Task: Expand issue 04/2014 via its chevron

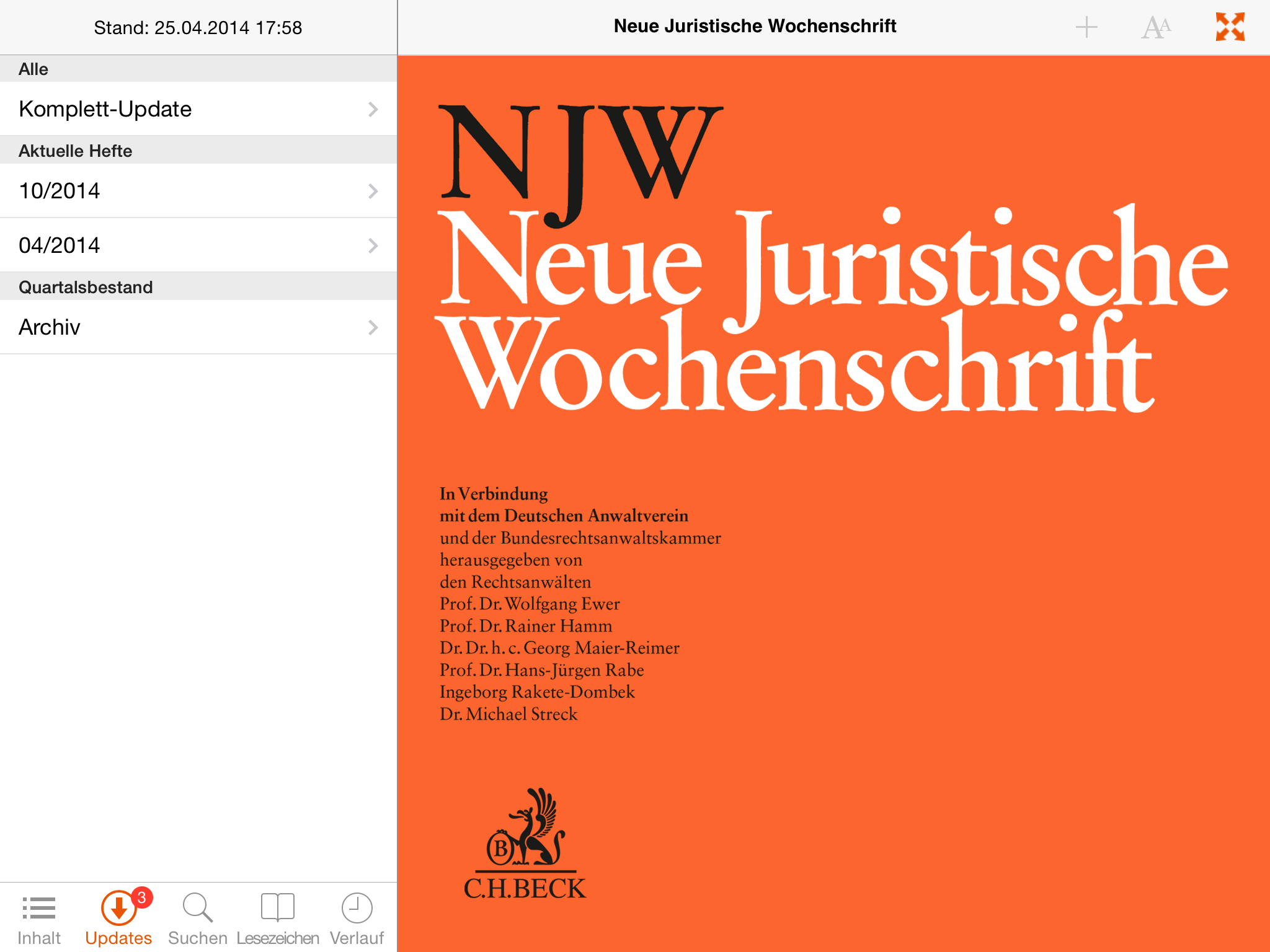Action: pyautogui.click(x=373, y=245)
